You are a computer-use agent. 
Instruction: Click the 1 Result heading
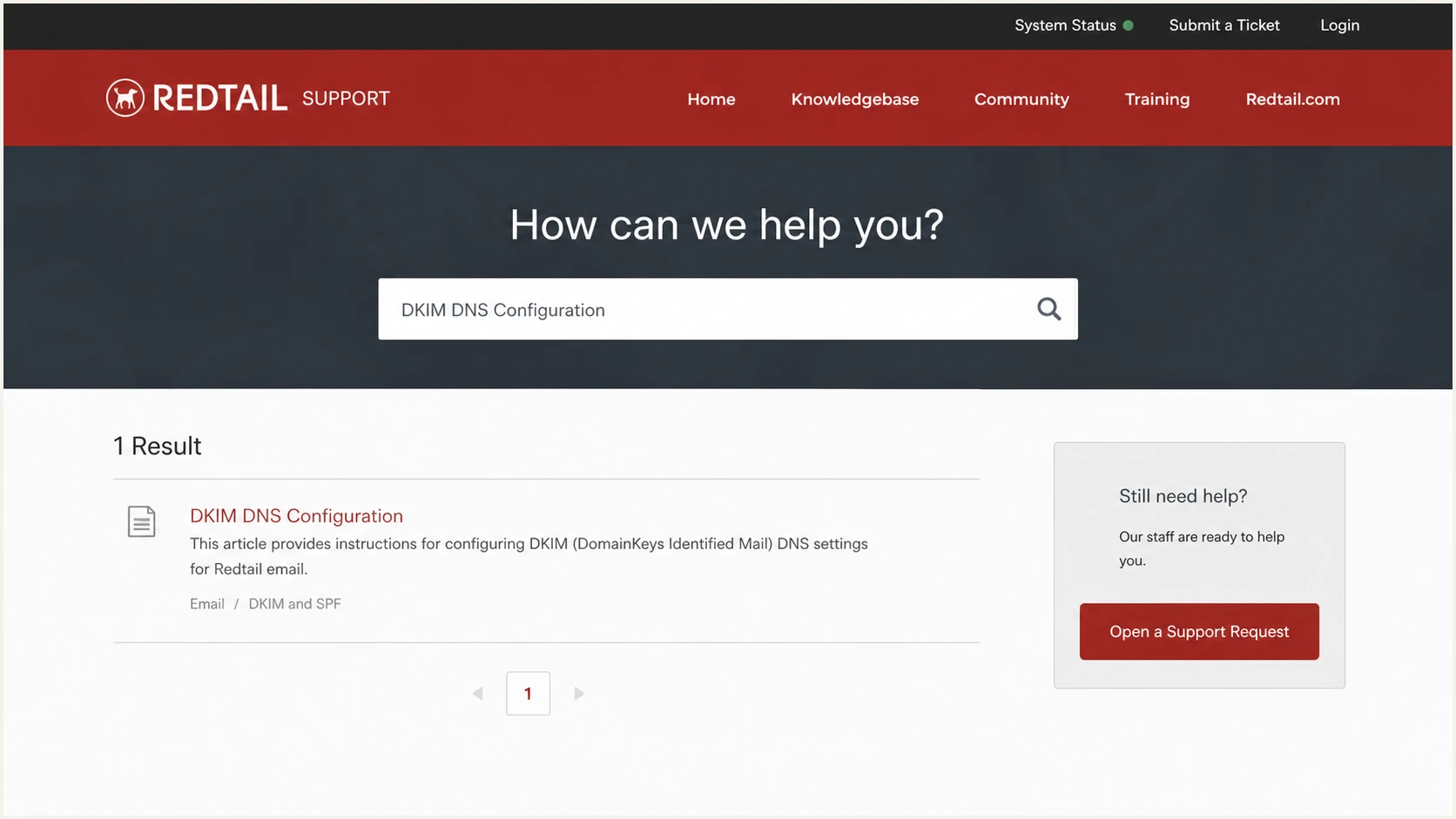(x=157, y=446)
